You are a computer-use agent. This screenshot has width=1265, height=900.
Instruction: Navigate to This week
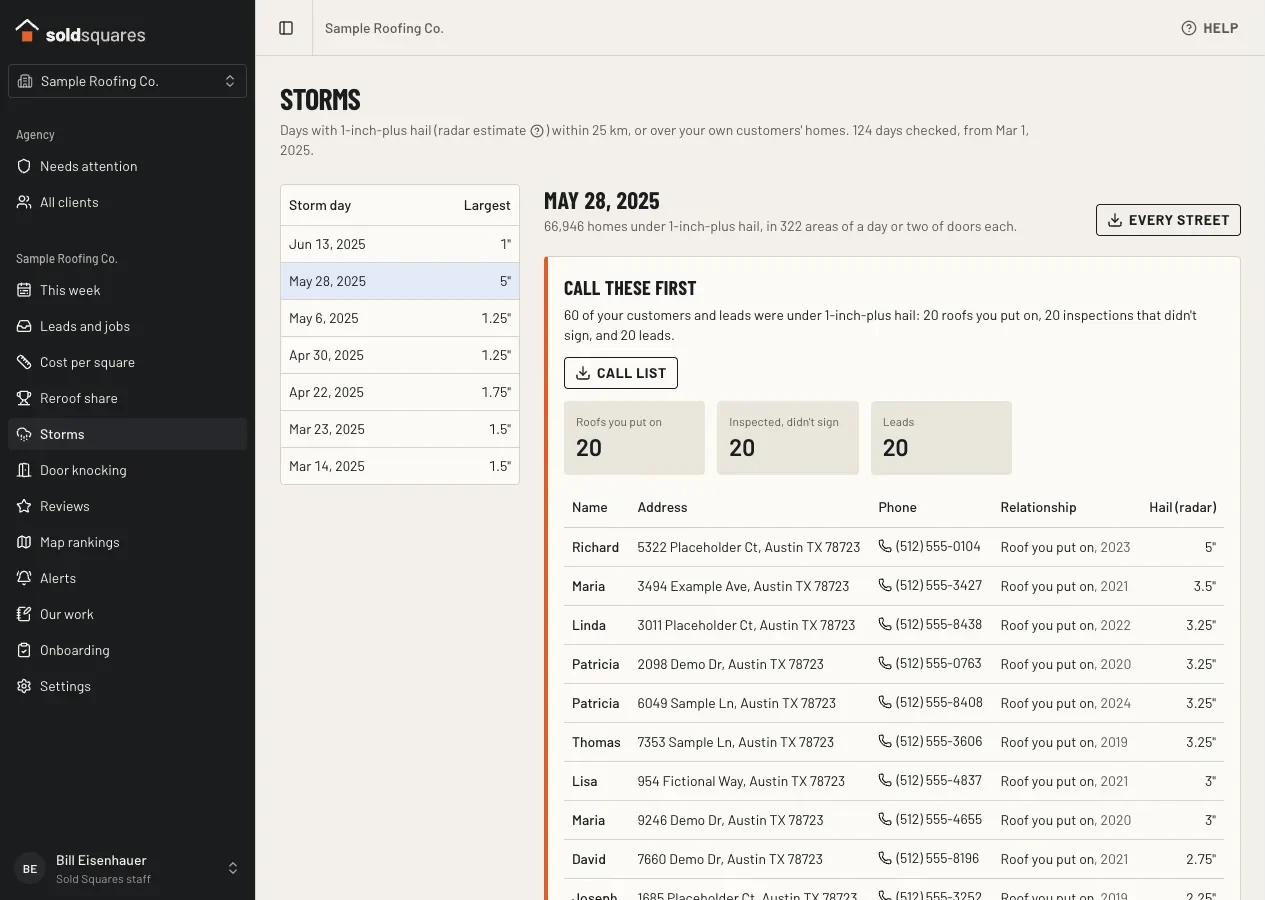click(127, 290)
